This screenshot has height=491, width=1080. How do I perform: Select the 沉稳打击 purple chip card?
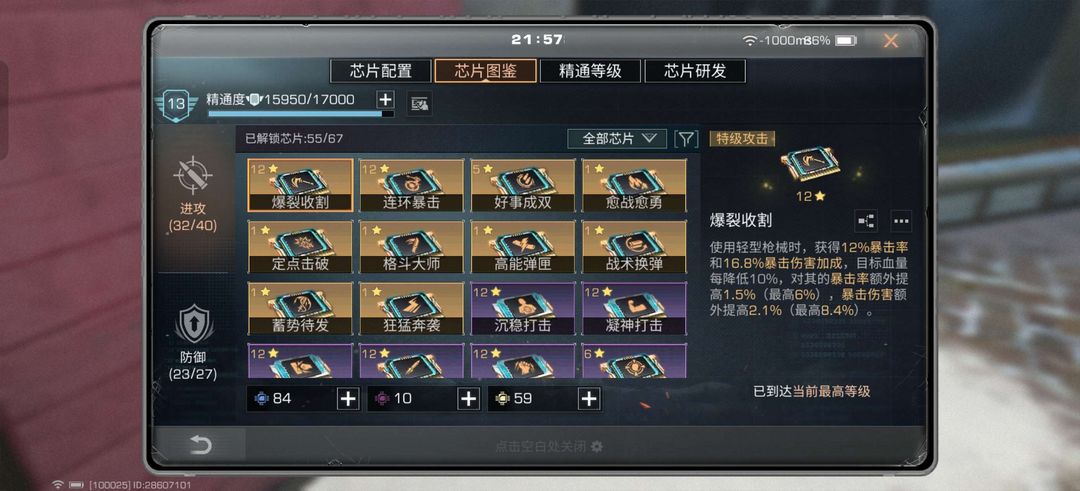click(522, 308)
